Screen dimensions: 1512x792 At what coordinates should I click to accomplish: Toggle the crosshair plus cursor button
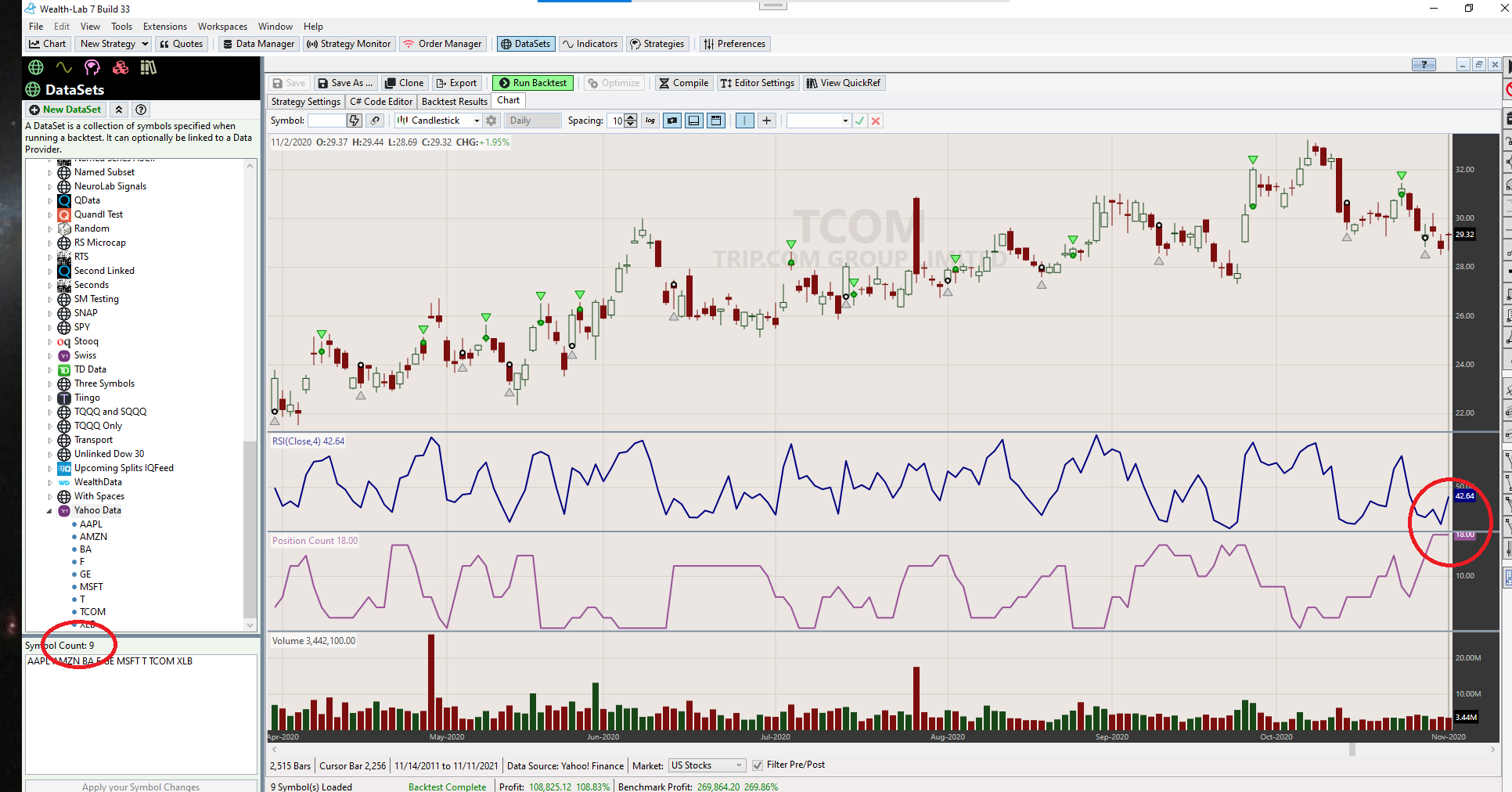tap(767, 121)
